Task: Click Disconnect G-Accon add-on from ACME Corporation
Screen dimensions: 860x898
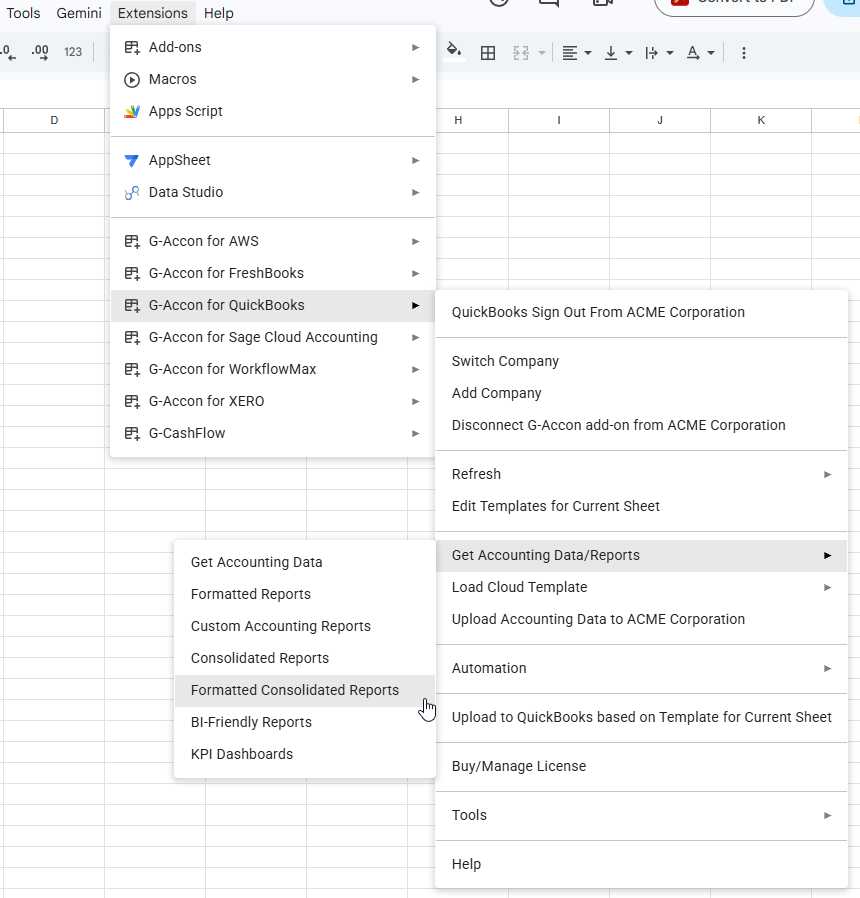Action: click(x=641, y=426)
